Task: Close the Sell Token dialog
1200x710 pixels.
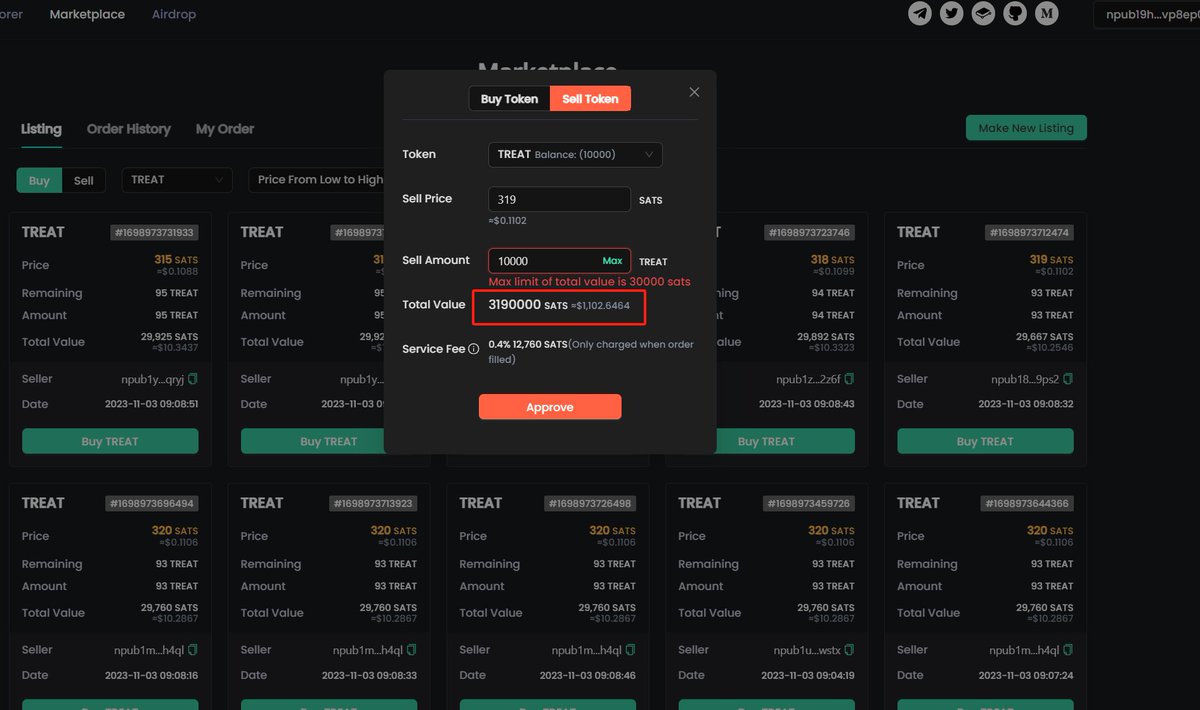Action: pos(694,92)
